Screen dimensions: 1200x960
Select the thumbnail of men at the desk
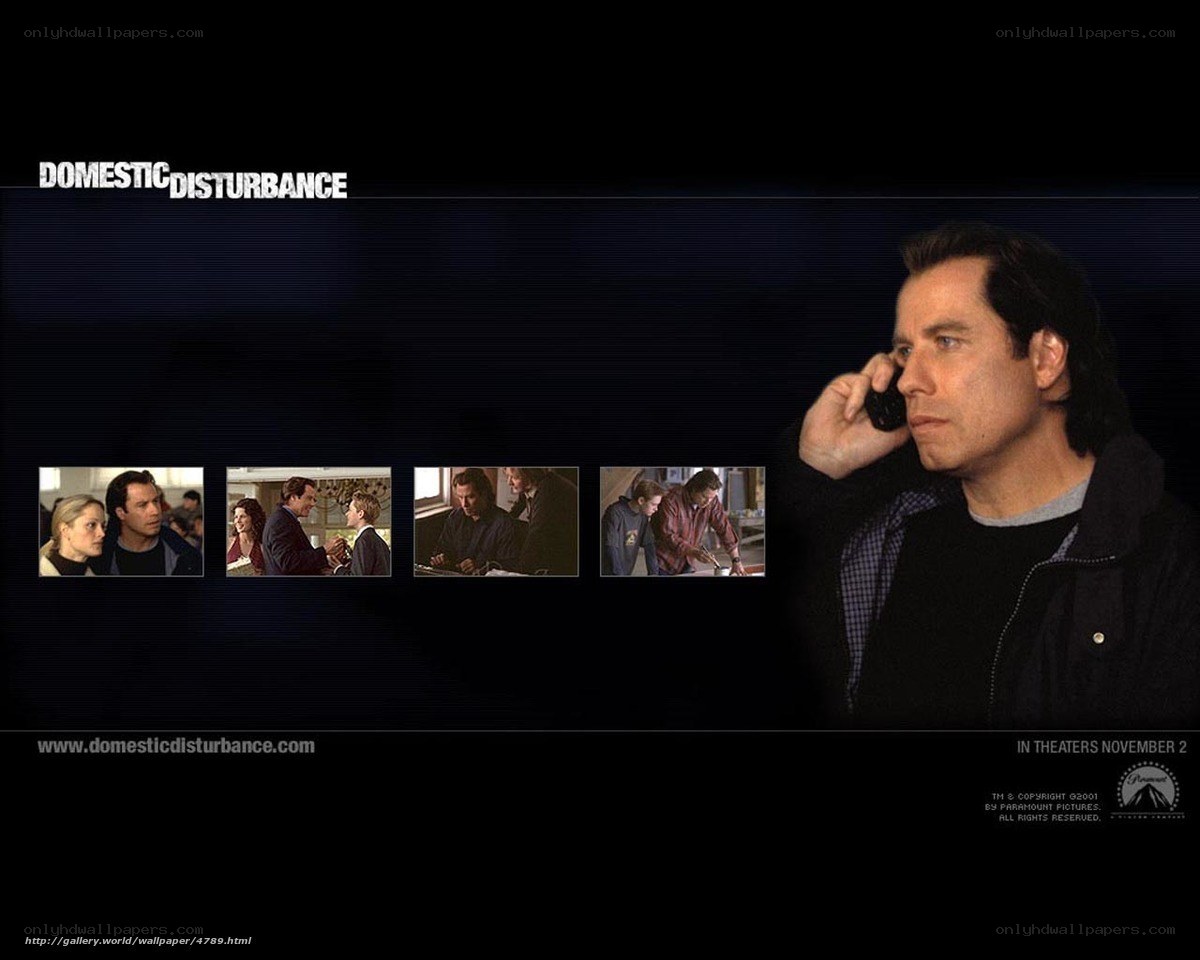[x=496, y=522]
